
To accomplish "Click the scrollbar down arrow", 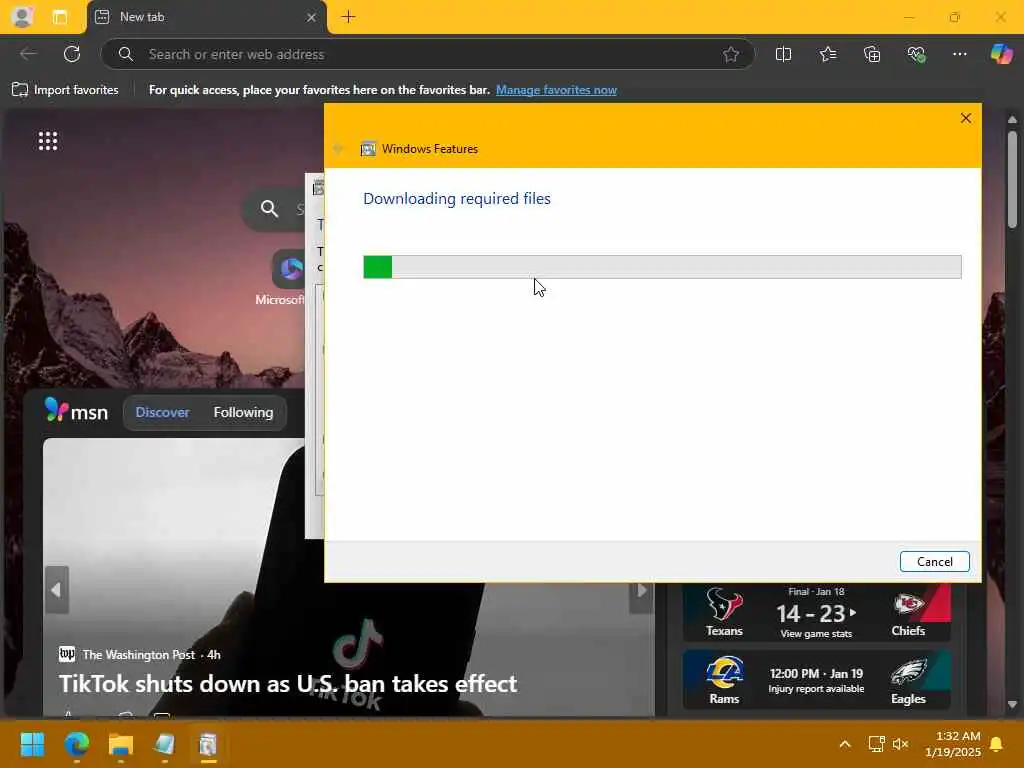I will click(1012, 704).
